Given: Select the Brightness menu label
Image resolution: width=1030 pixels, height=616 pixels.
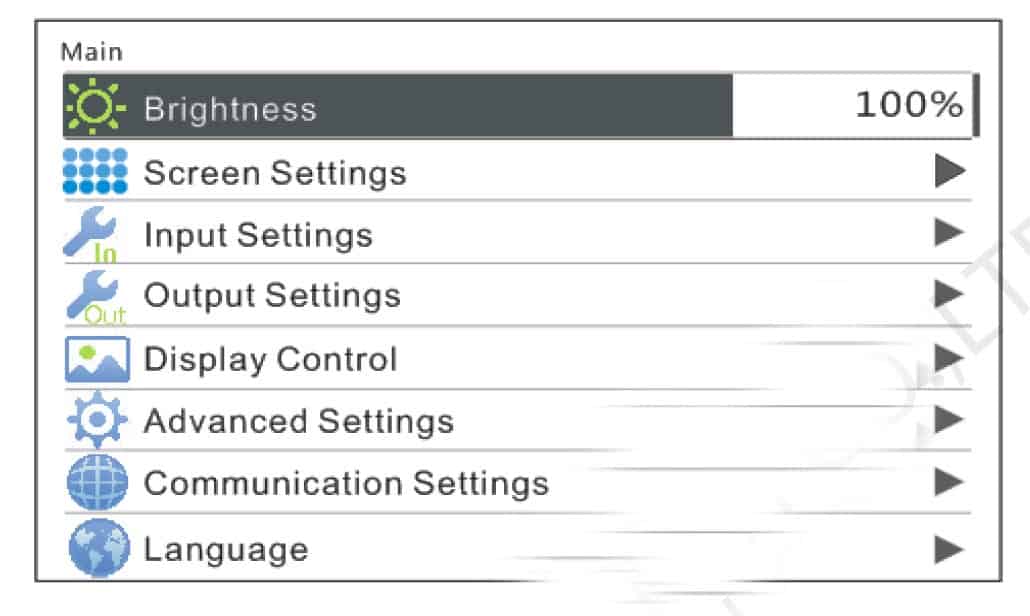Looking at the screenshot, I should 230,108.
